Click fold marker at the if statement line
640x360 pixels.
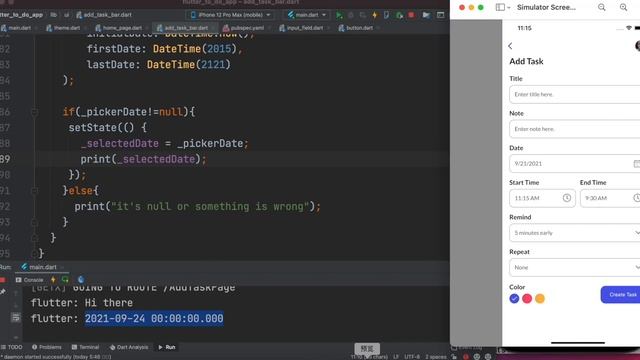[x=34, y=112]
